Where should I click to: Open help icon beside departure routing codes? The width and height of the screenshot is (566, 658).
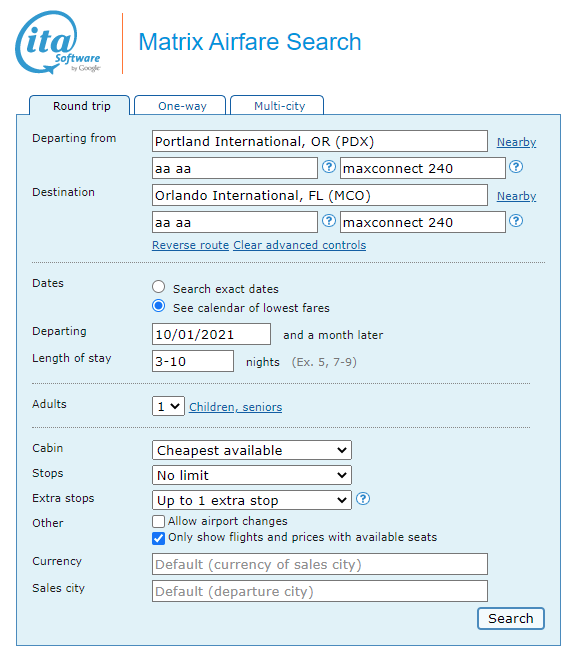pyautogui.click(x=329, y=167)
